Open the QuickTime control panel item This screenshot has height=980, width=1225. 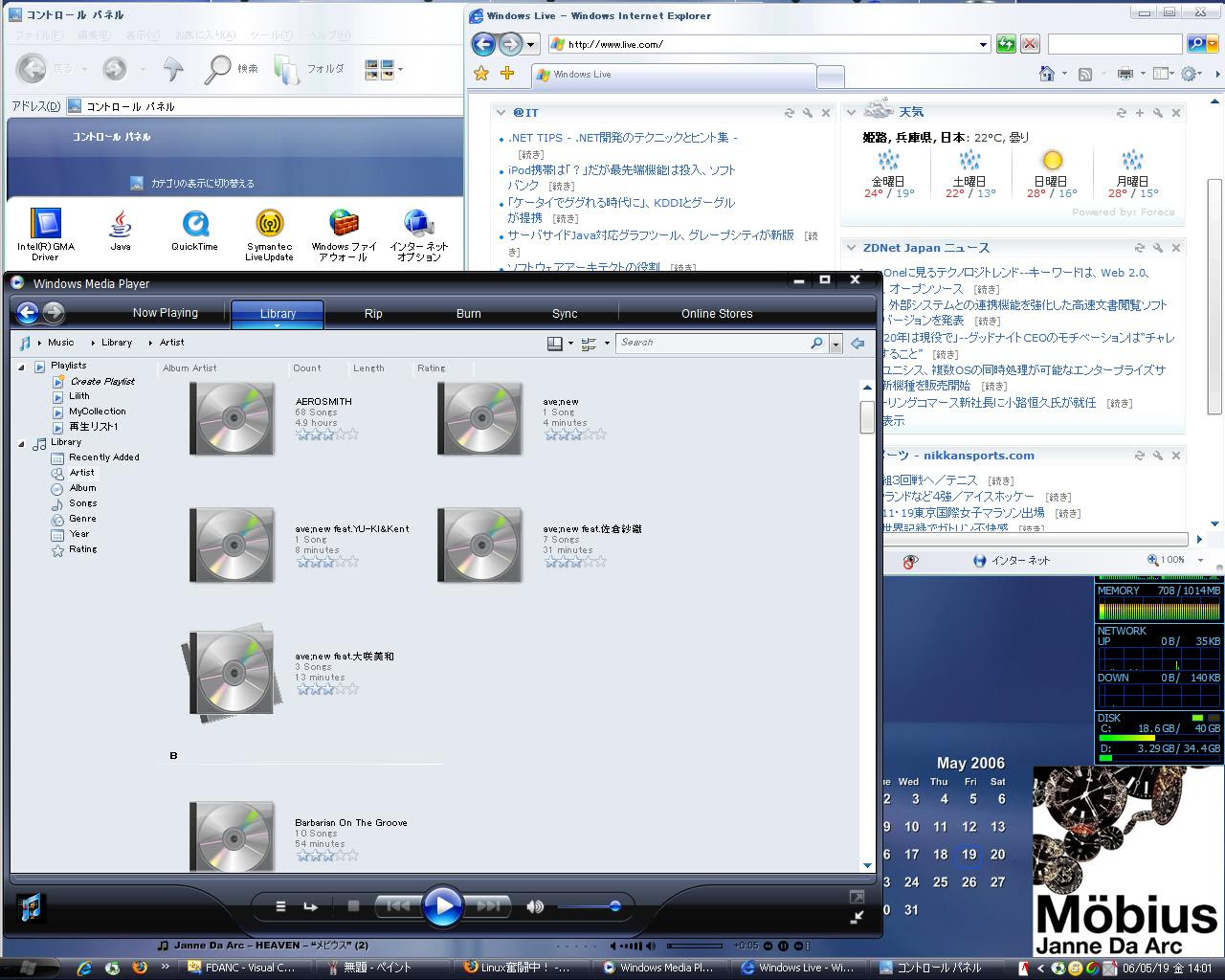(194, 231)
